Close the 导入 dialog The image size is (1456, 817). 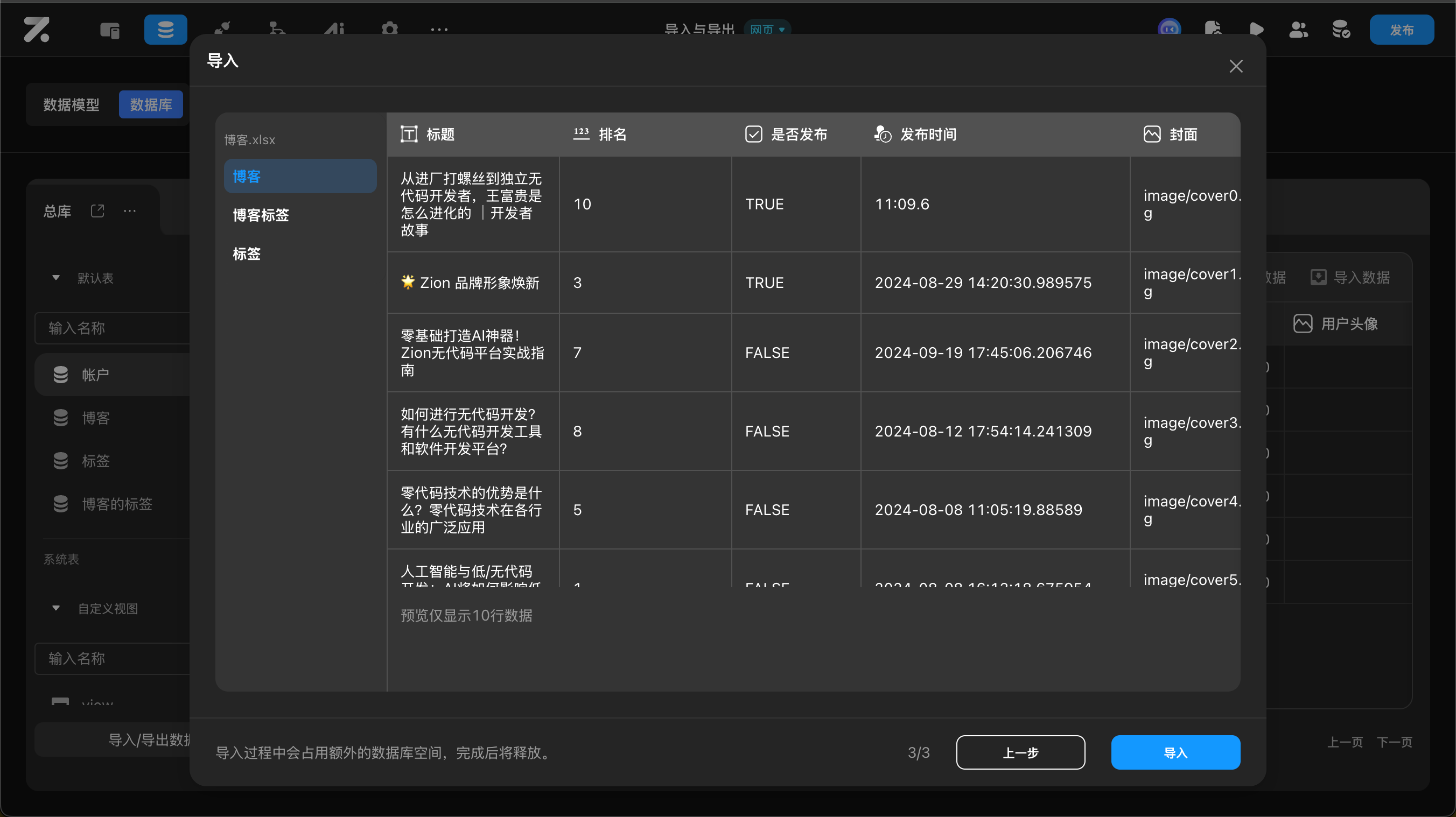point(1236,66)
